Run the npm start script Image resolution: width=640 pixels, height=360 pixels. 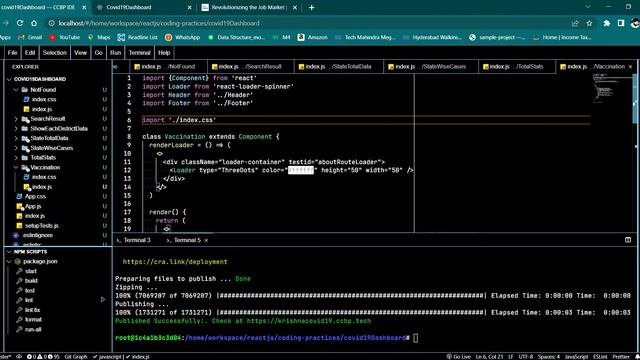(x=31, y=271)
